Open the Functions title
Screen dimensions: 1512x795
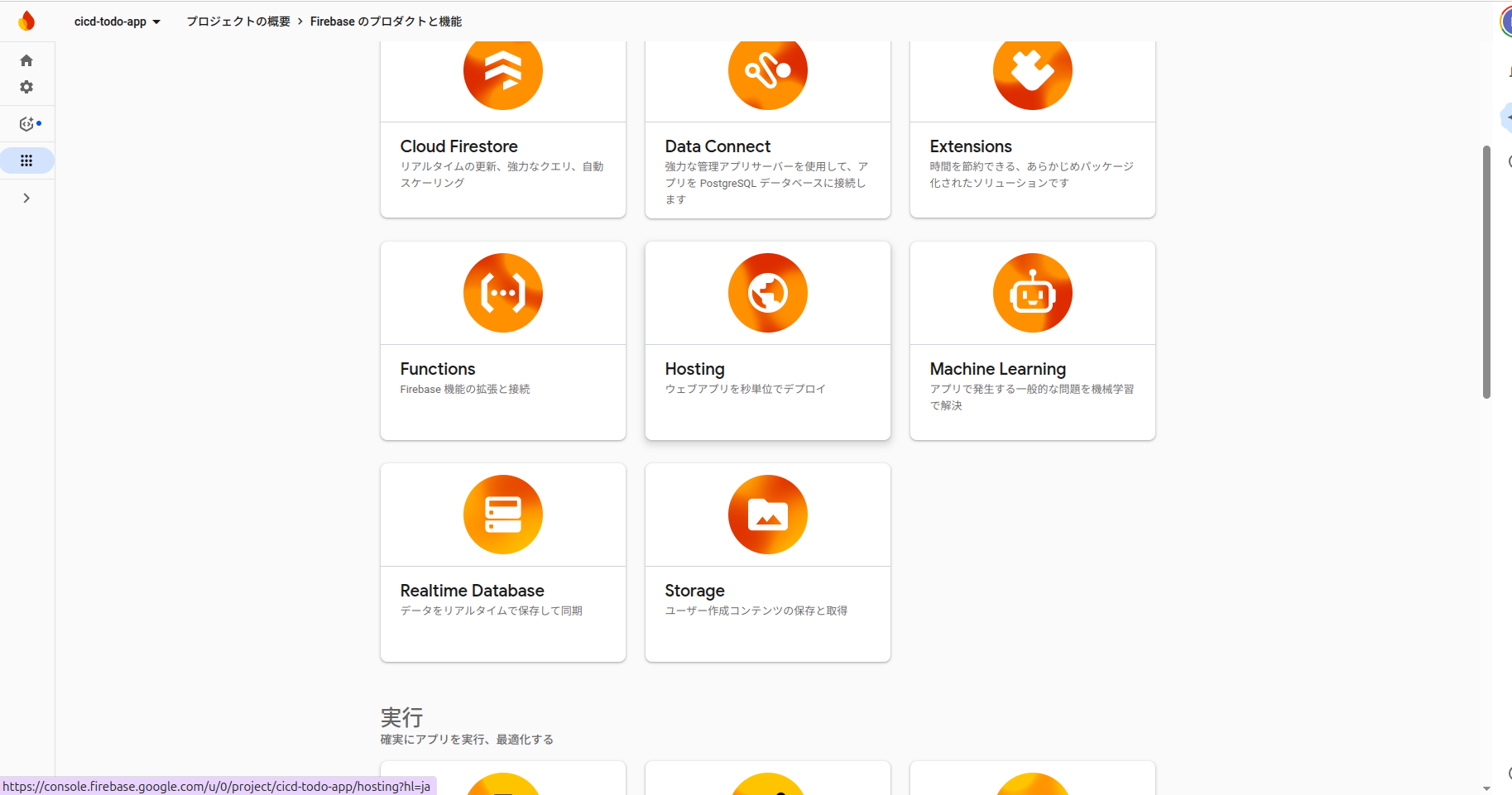[438, 369]
